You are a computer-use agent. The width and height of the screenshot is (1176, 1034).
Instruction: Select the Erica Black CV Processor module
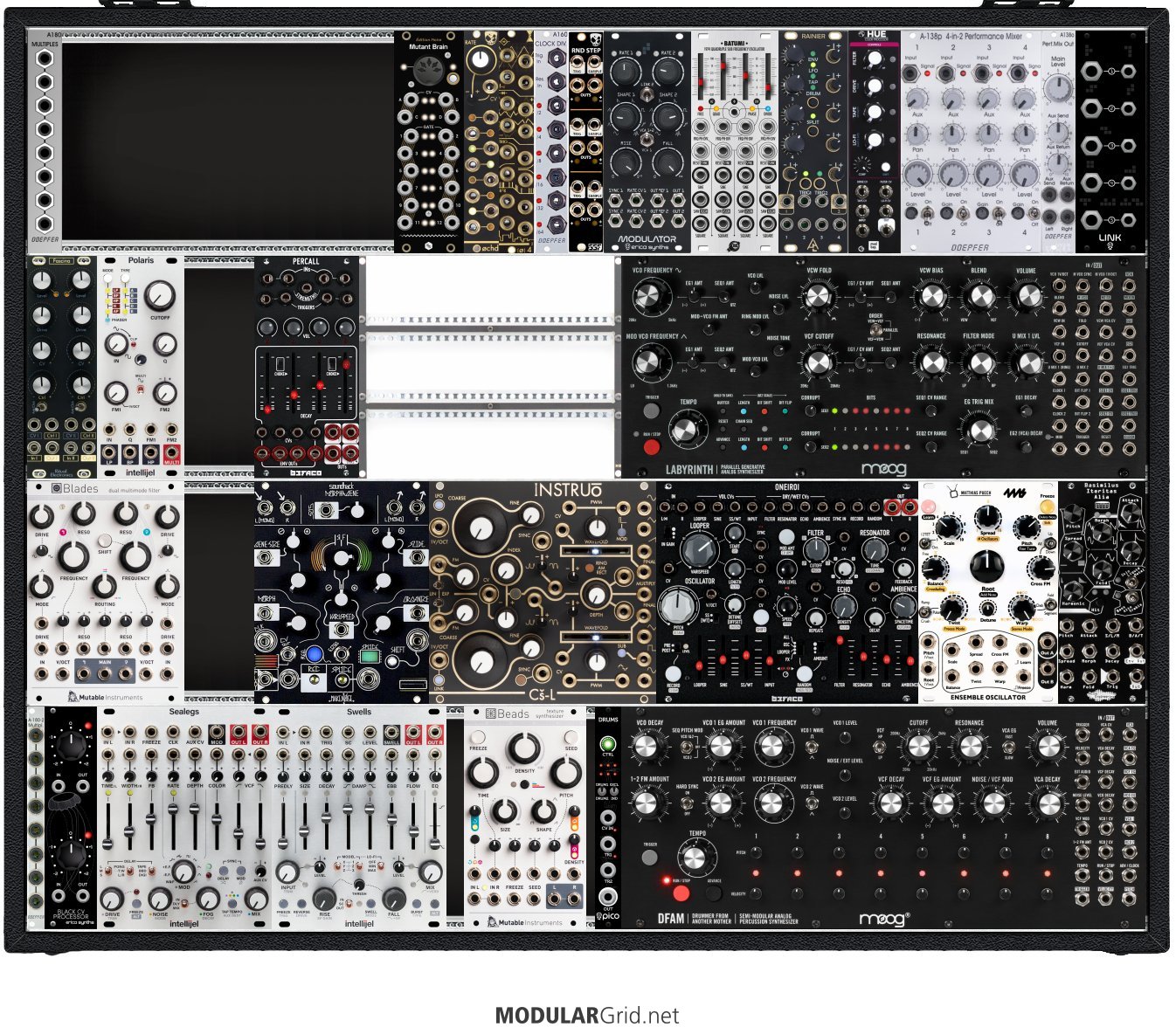tap(71, 818)
